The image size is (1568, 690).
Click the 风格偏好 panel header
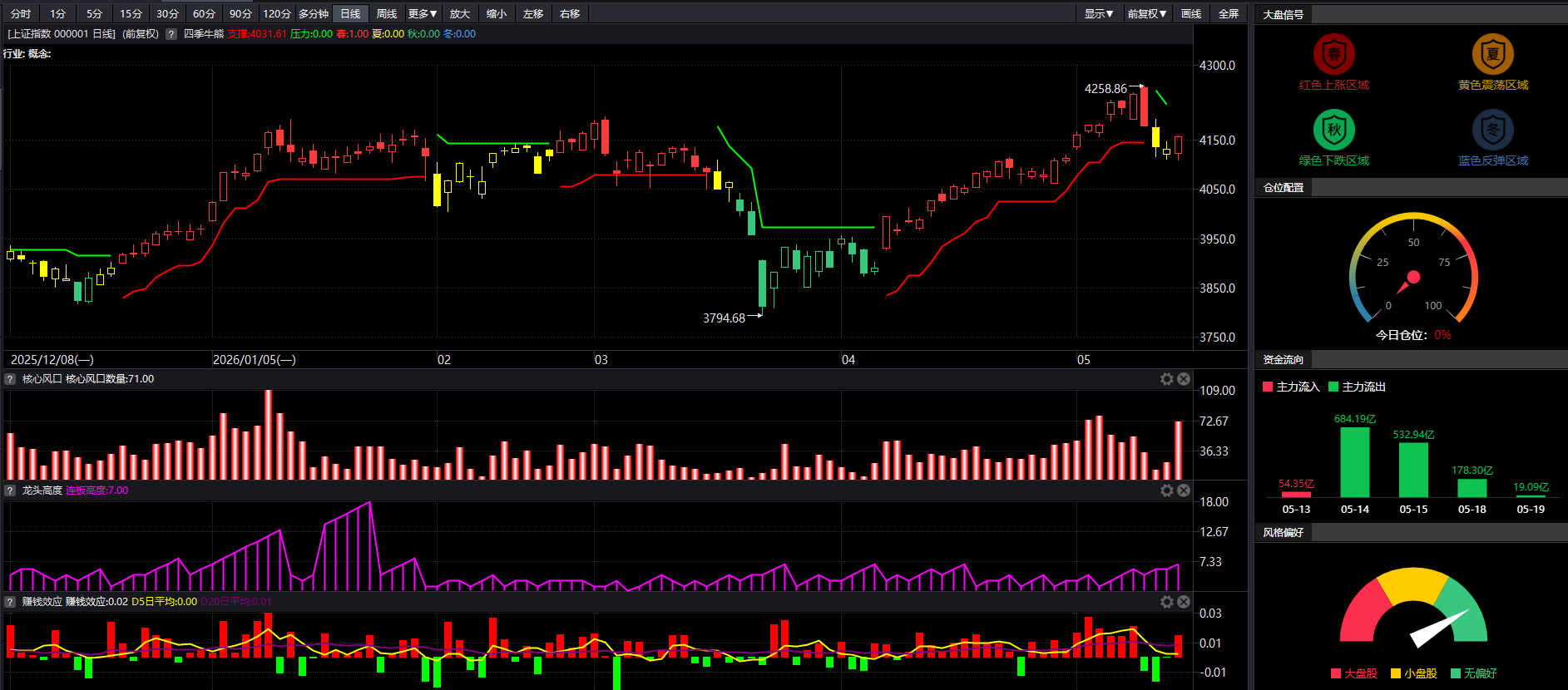tap(1284, 533)
